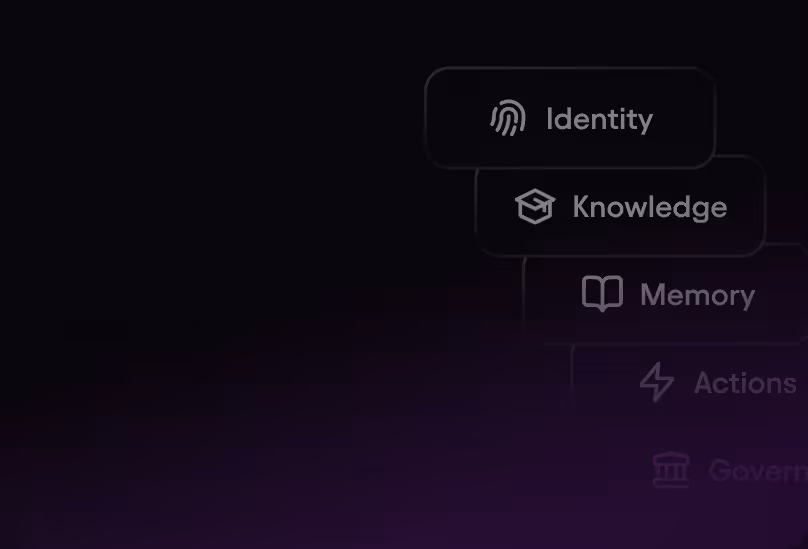Click the graduation cap Knowledge icon
Image resolution: width=808 pixels, height=549 pixels.
tap(535, 206)
